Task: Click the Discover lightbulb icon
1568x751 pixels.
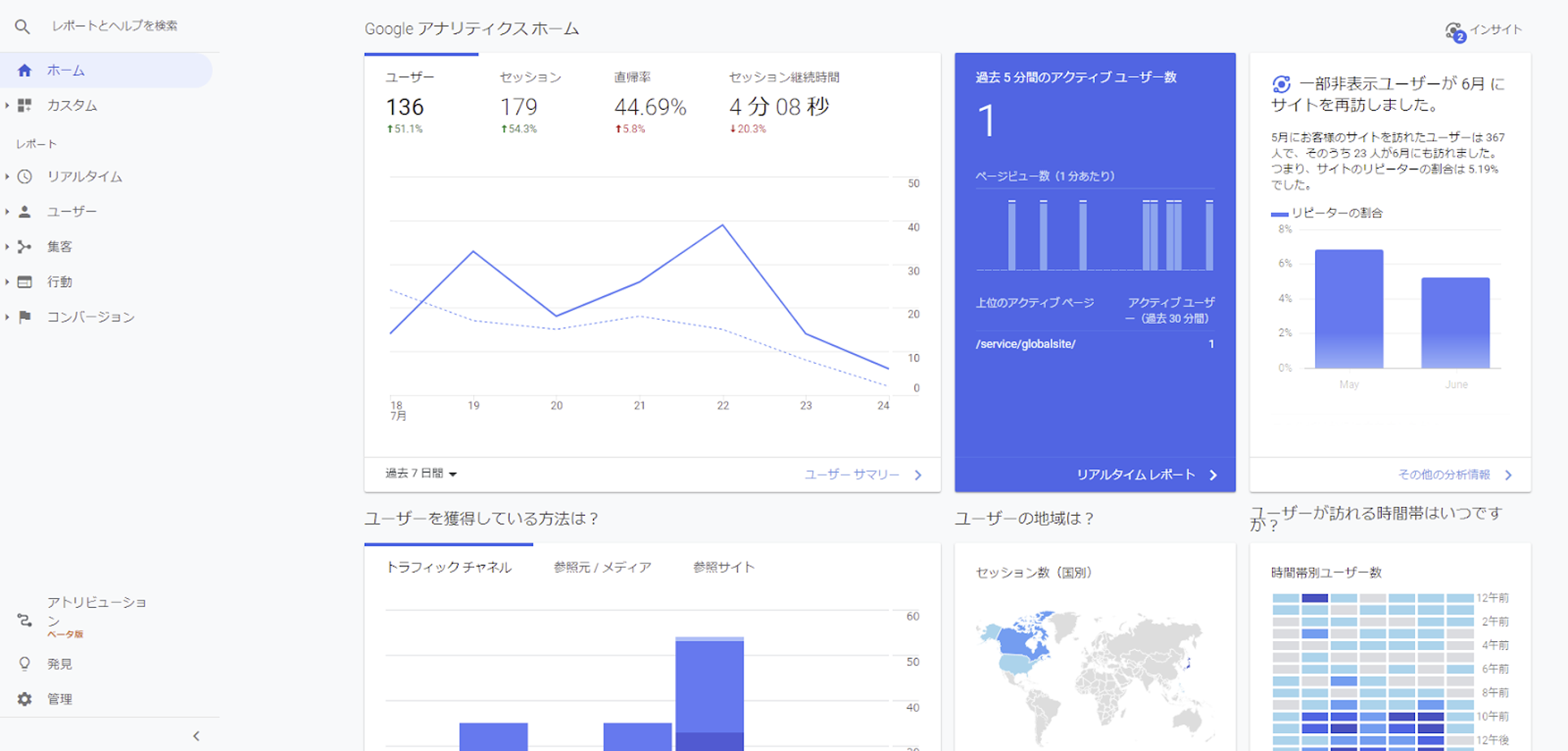Action: click(24, 664)
